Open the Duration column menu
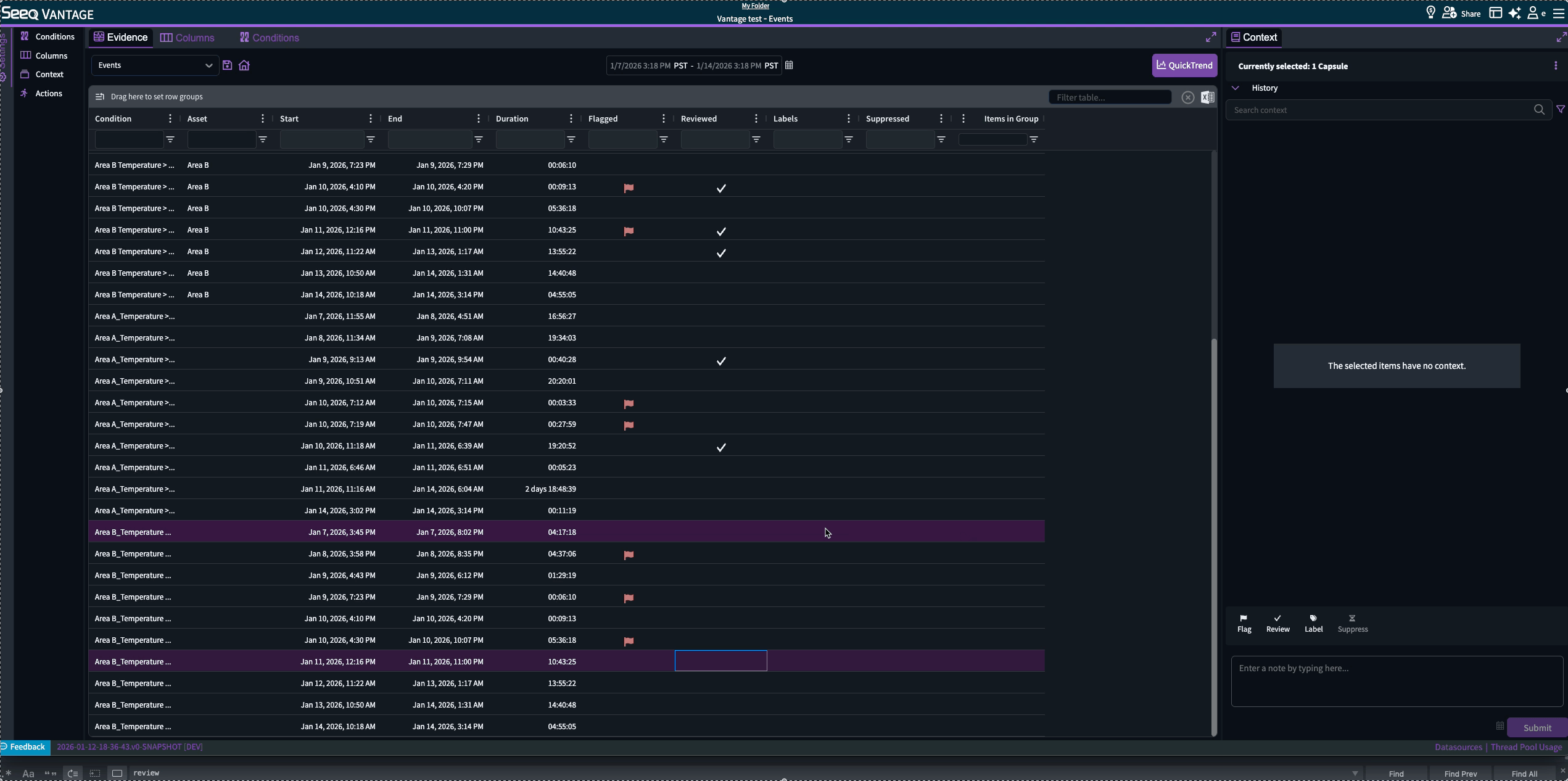The height and width of the screenshot is (781, 1568). (x=571, y=118)
